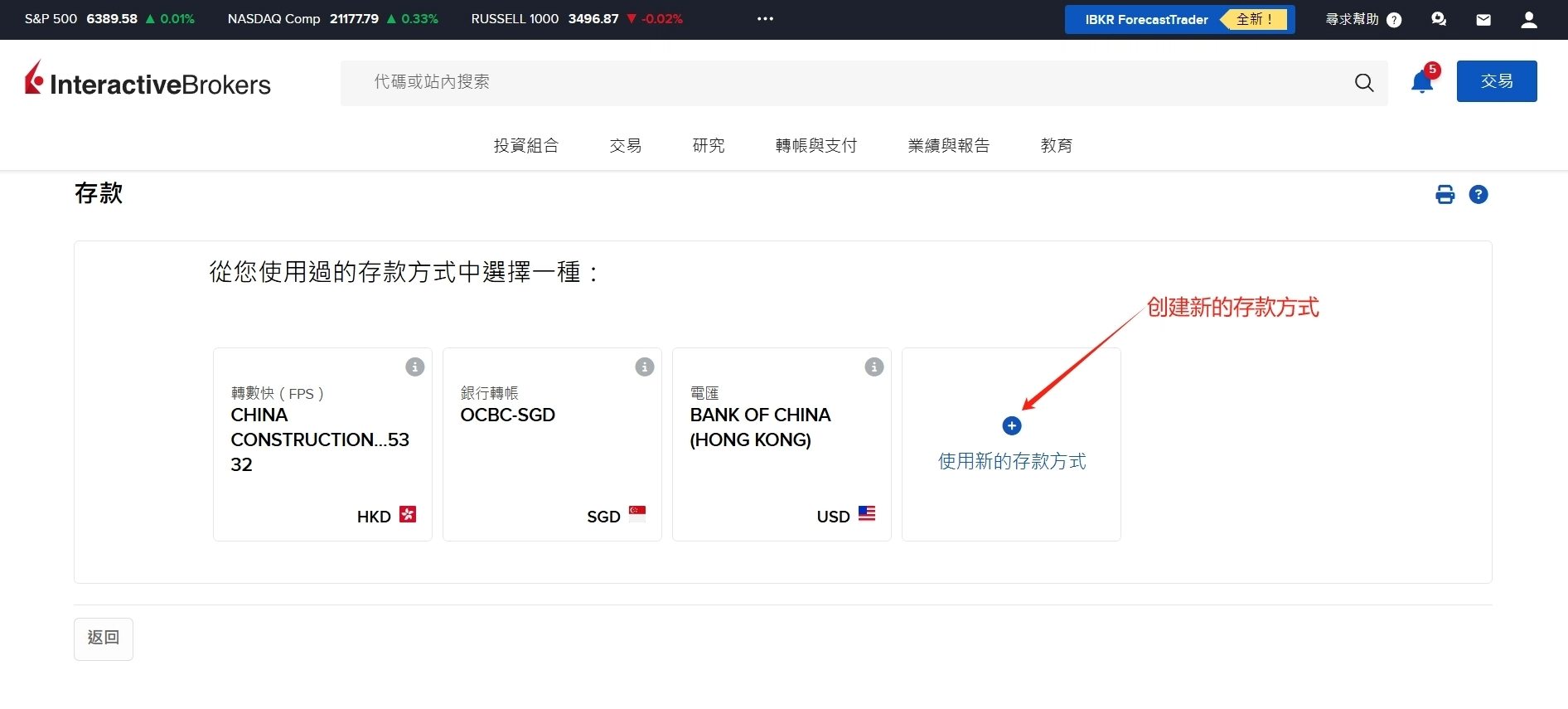Open the chat bubble icon in the top bar

(x=1439, y=19)
